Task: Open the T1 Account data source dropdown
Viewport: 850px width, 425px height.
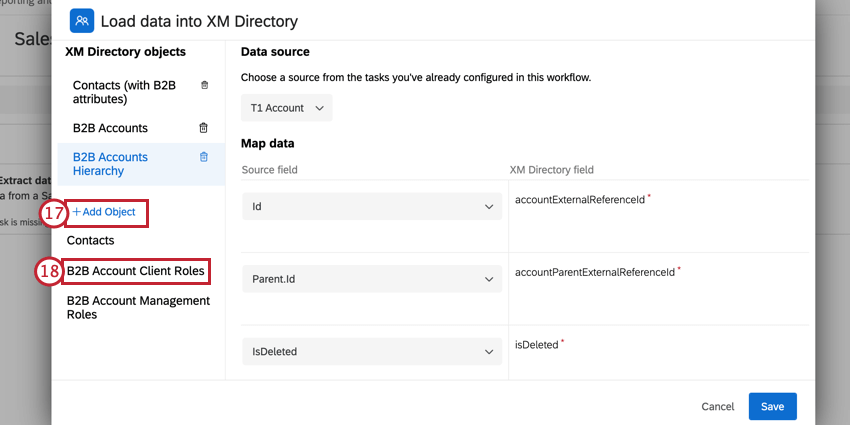Action: (x=287, y=108)
